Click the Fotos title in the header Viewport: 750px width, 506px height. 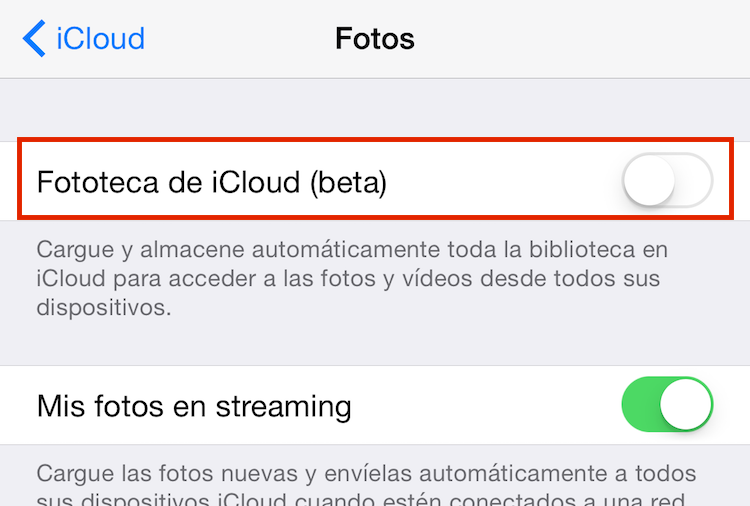coord(375,38)
